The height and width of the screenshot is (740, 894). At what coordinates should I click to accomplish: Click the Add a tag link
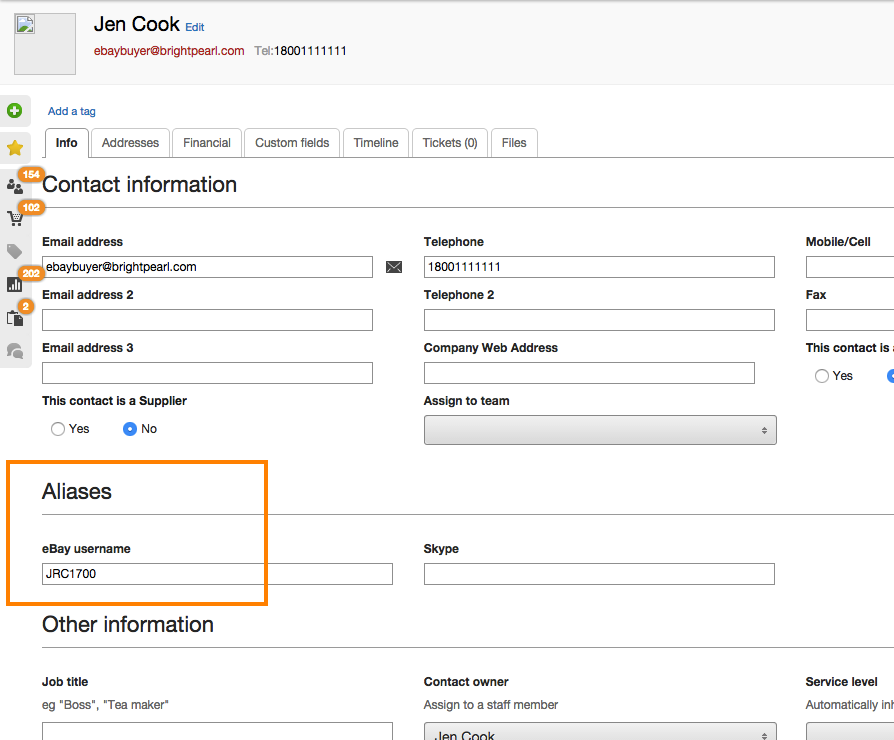pyautogui.click(x=72, y=112)
